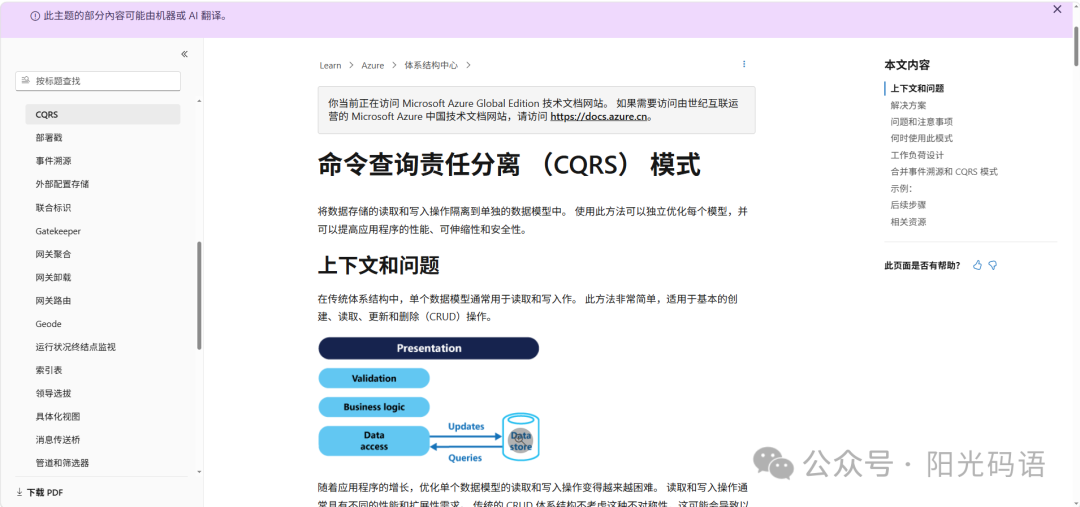The height and width of the screenshot is (507, 1080).
Task: Open 消息传送桥 sidebar entry
Action: pyautogui.click(x=58, y=439)
